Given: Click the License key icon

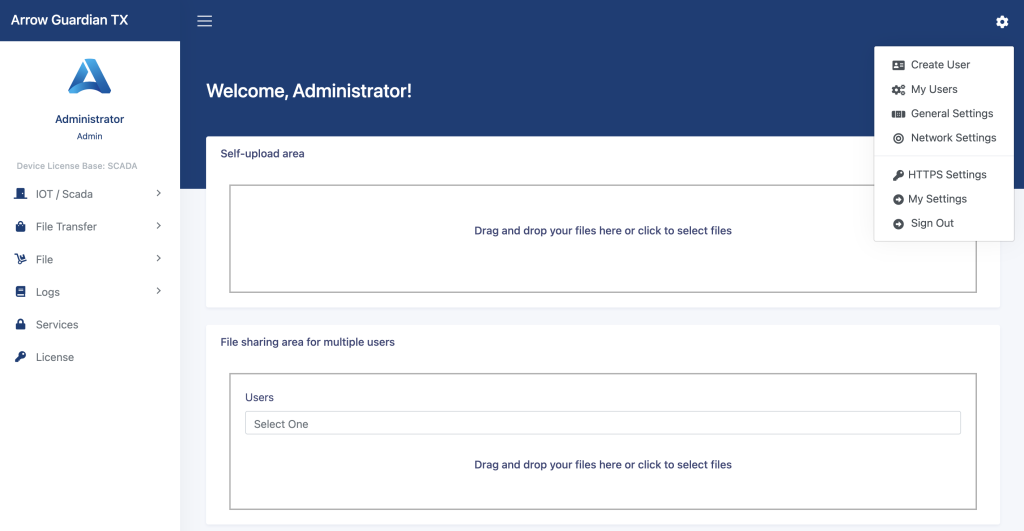Looking at the screenshot, I should 21,357.
